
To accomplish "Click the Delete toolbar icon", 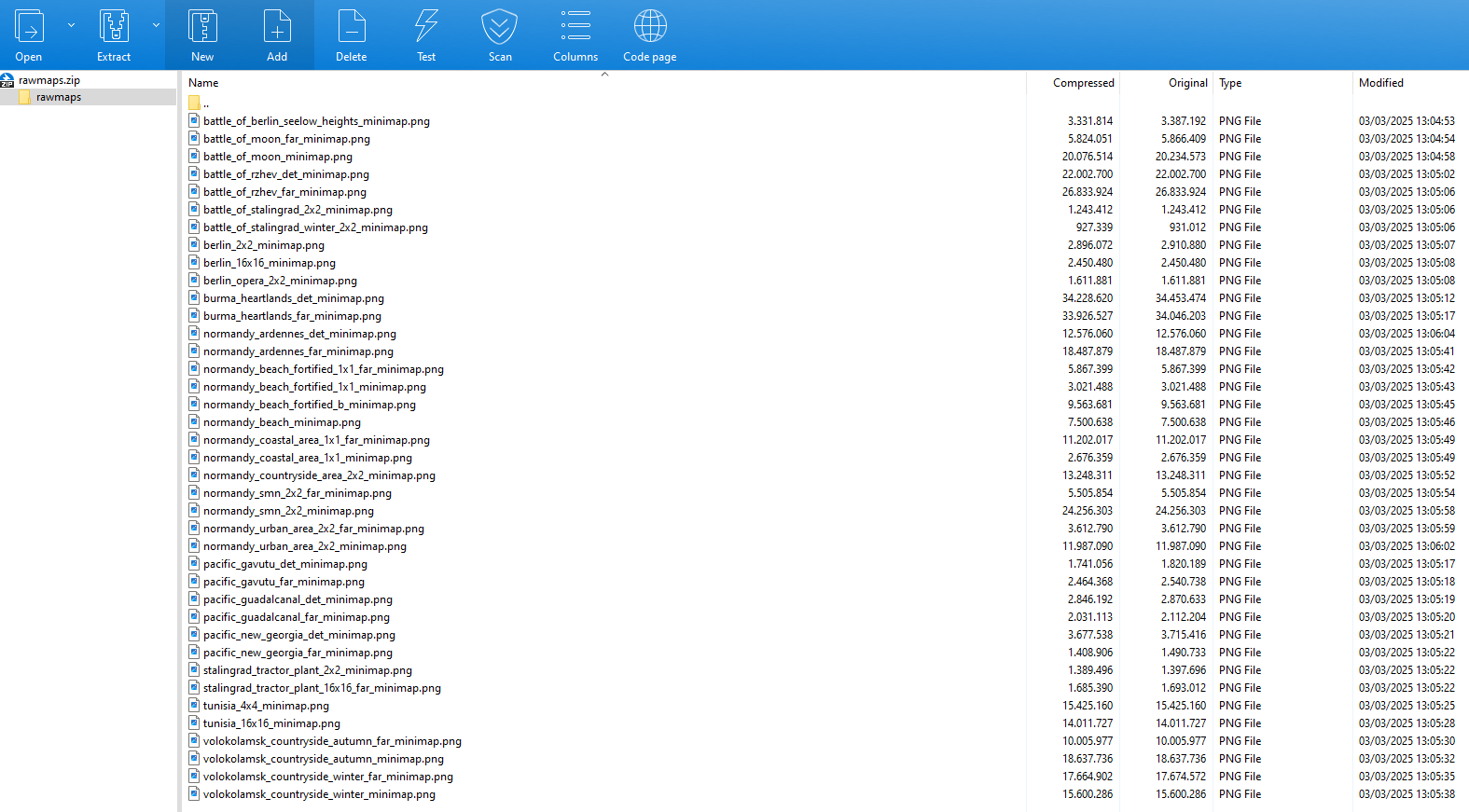I will (x=352, y=26).
